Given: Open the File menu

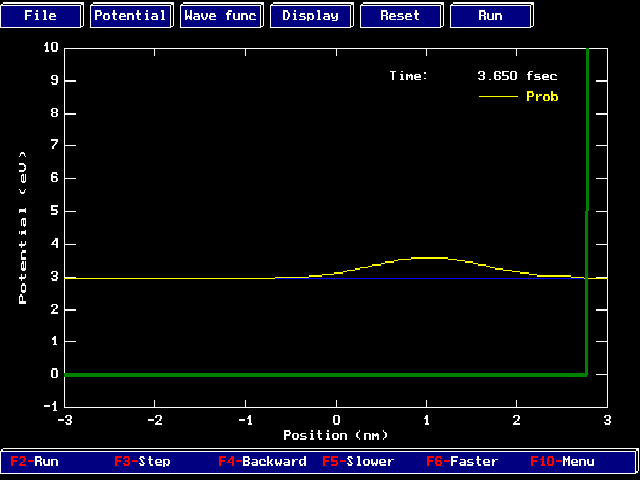Looking at the screenshot, I should point(41,16).
